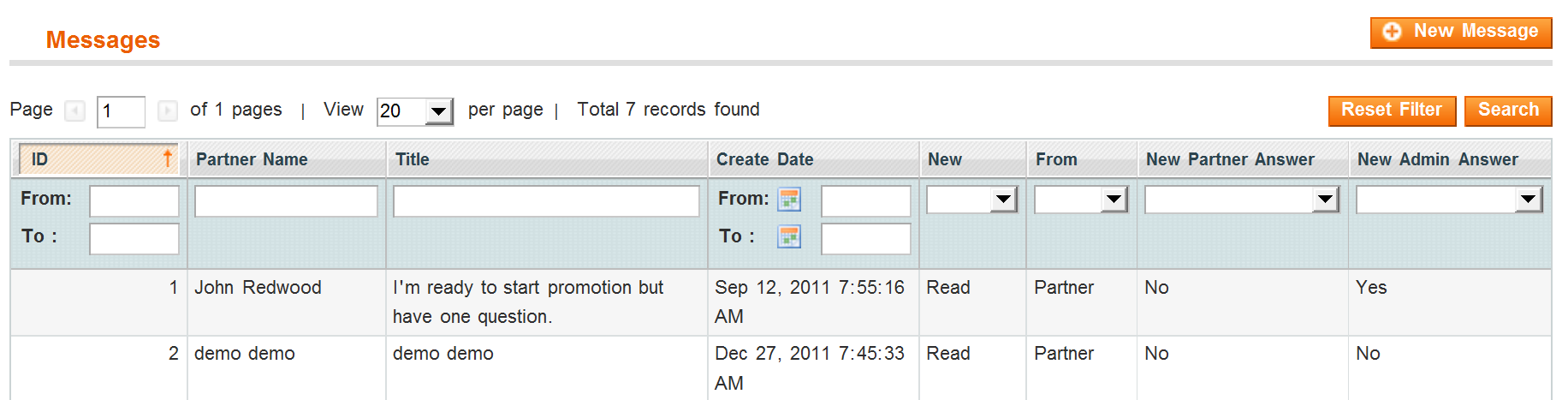Sort by Partner Name column header
1568x400 pixels.
[252, 159]
